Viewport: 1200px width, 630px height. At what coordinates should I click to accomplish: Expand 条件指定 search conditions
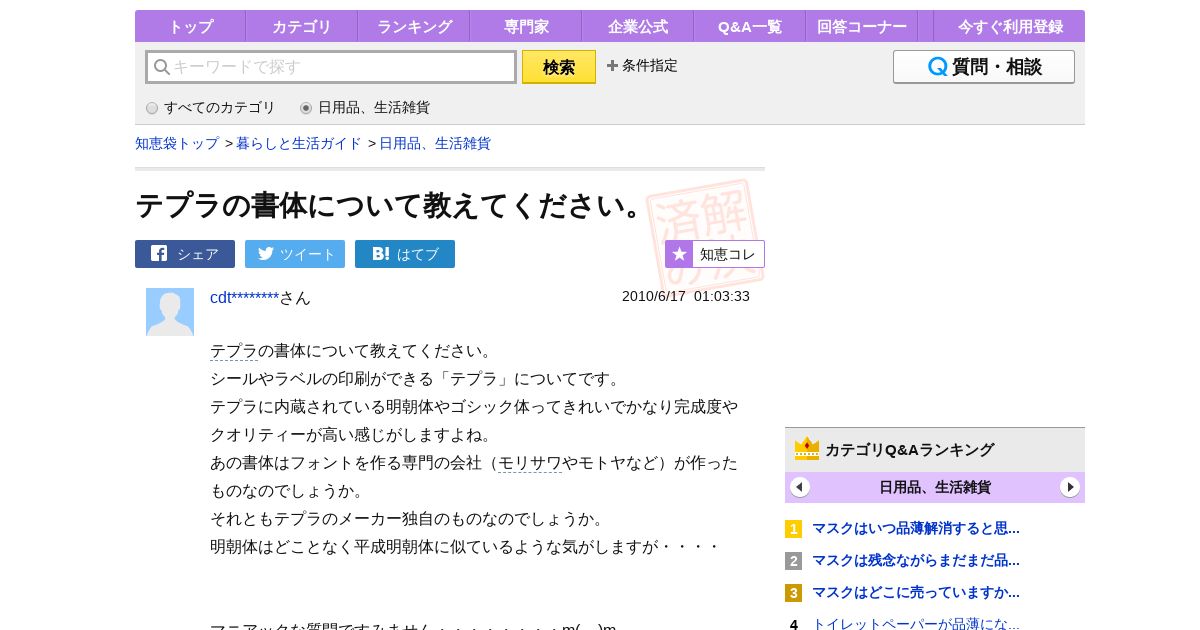[x=642, y=66]
